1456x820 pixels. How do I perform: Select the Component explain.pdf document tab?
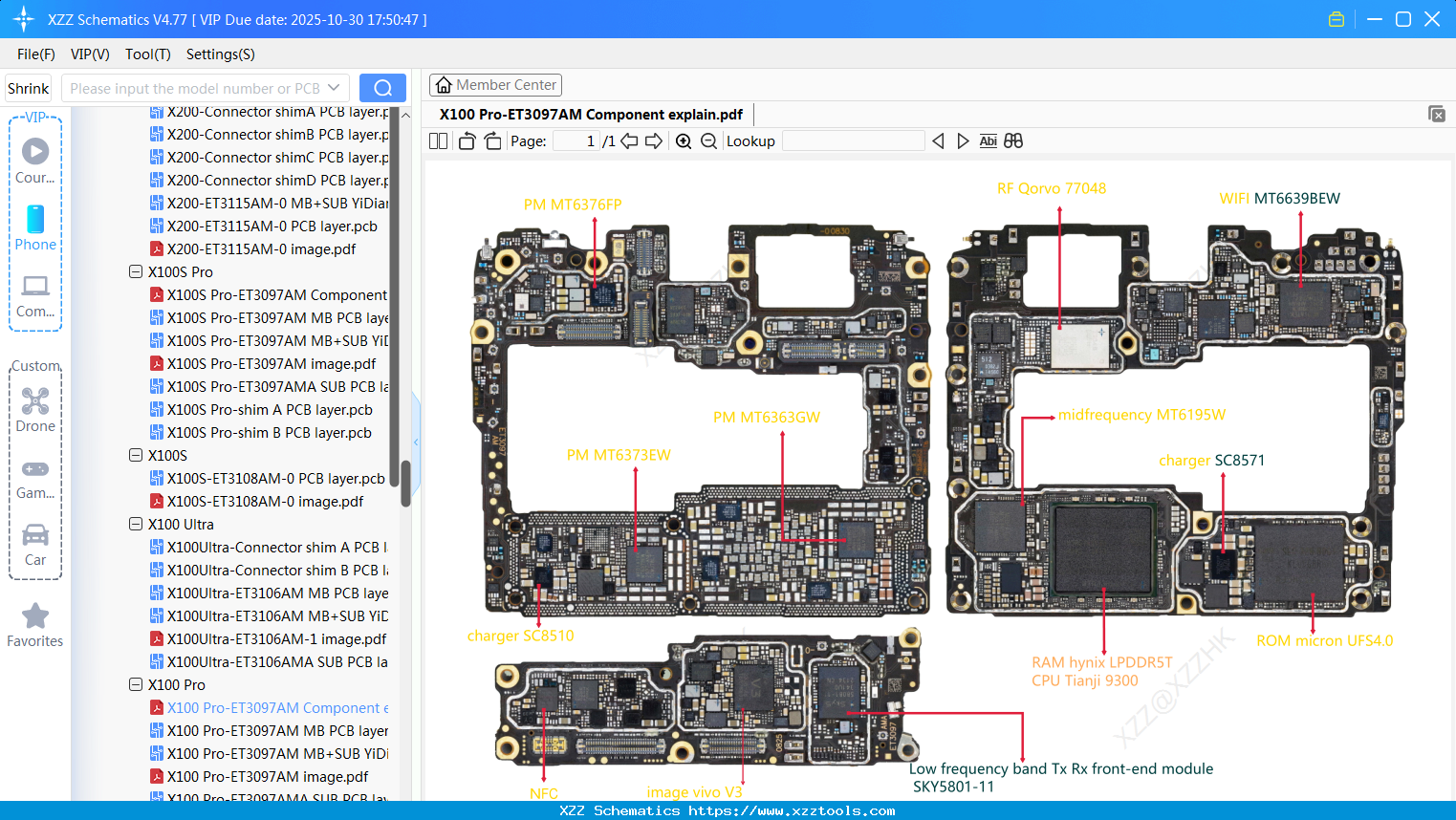(590, 114)
